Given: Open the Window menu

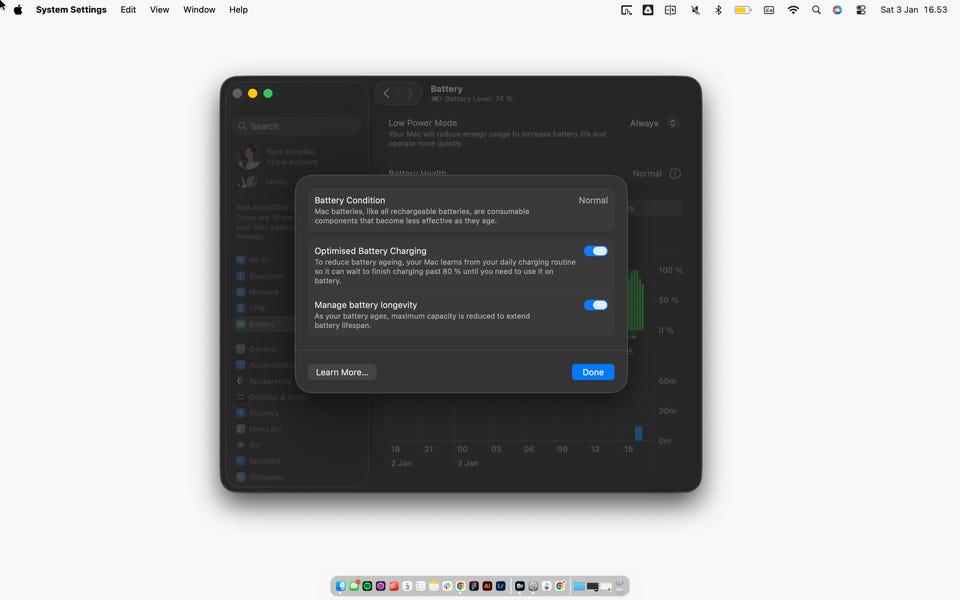Looking at the screenshot, I should [199, 10].
